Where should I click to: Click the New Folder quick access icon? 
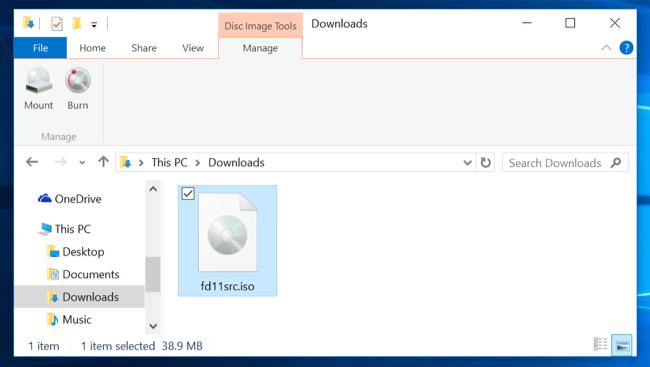pos(77,24)
